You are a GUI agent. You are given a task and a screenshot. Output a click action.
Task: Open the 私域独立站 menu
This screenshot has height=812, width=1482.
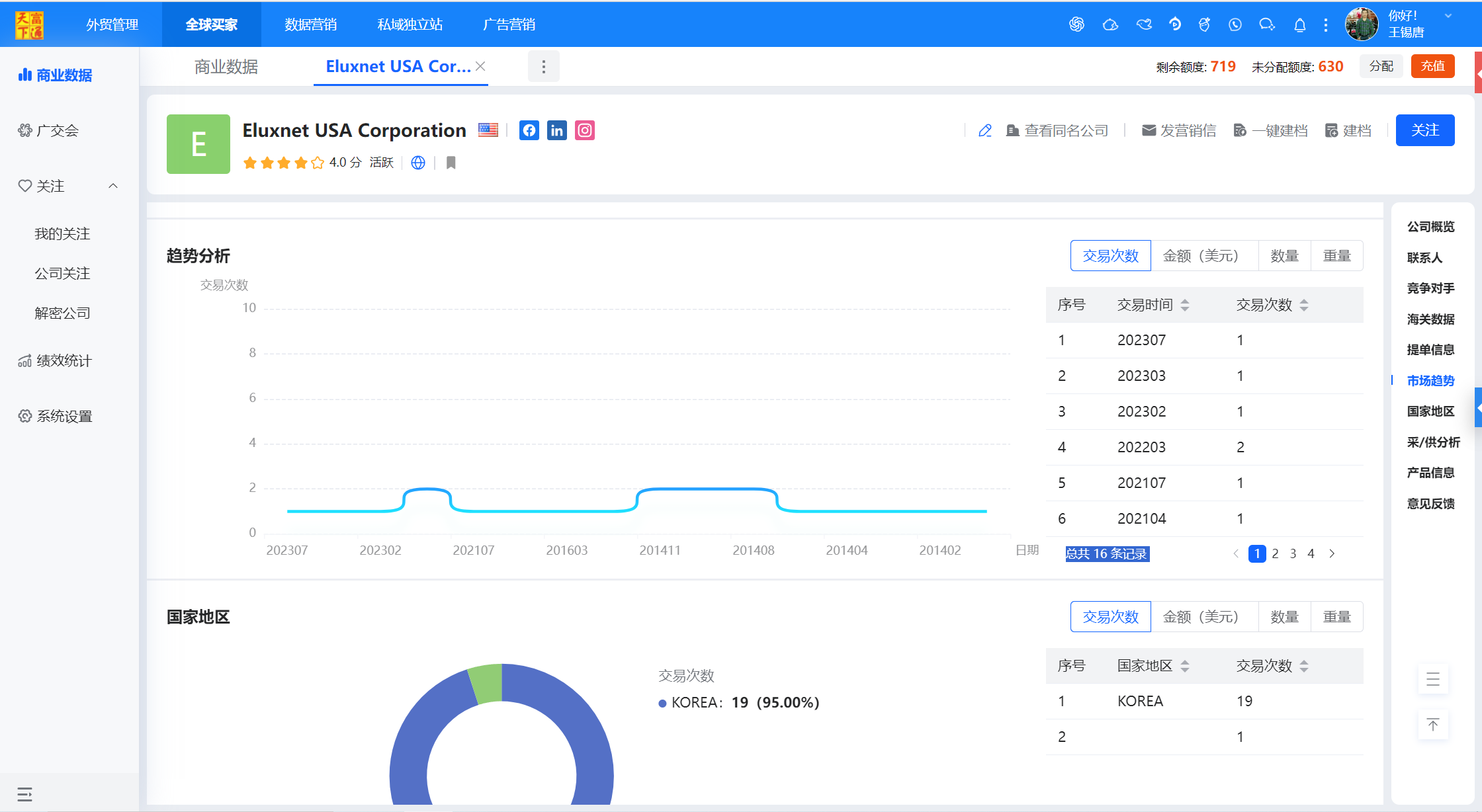pyautogui.click(x=410, y=24)
